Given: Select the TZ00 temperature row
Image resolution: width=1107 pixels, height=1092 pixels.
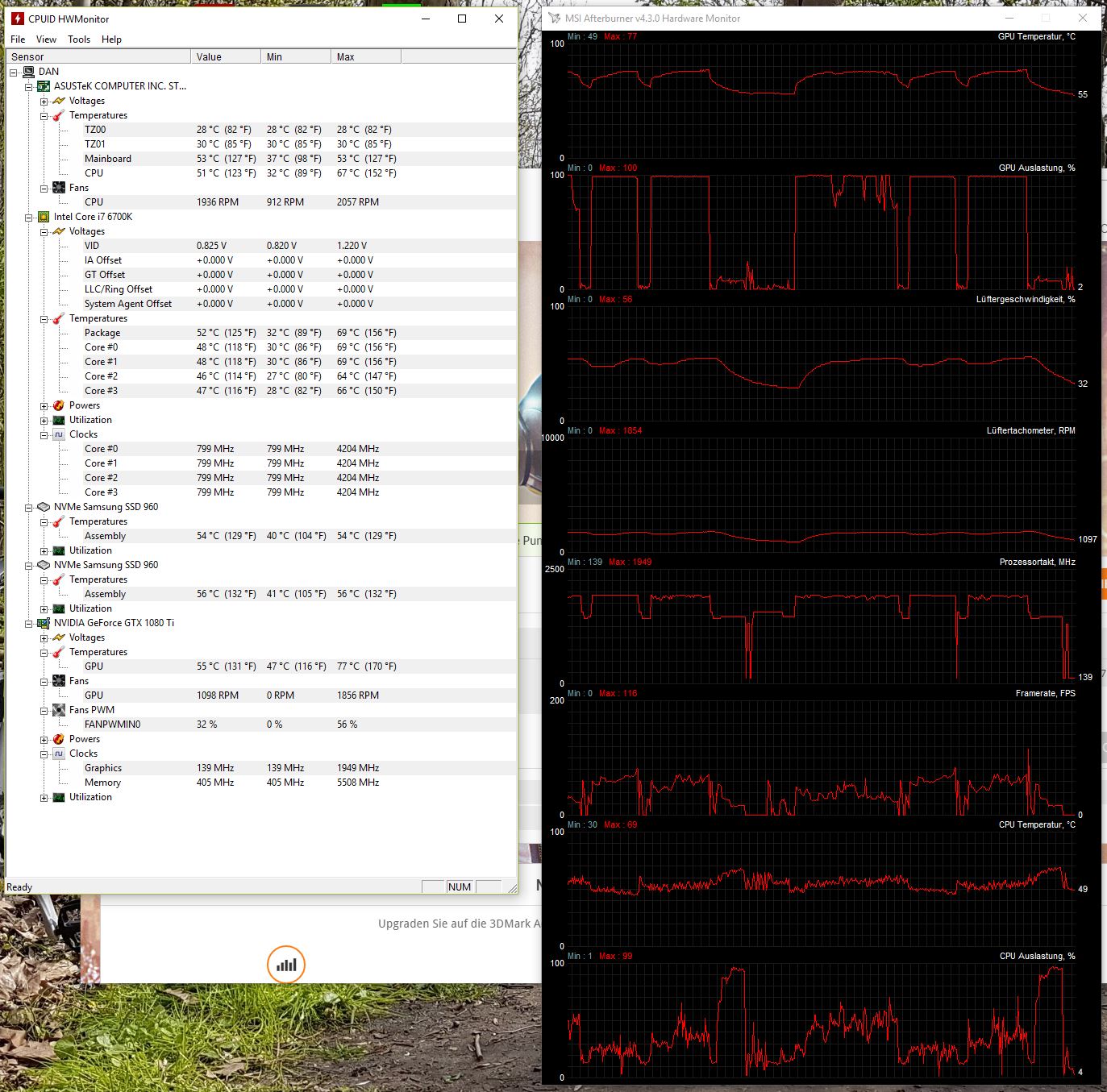Looking at the screenshot, I should 261,130.
